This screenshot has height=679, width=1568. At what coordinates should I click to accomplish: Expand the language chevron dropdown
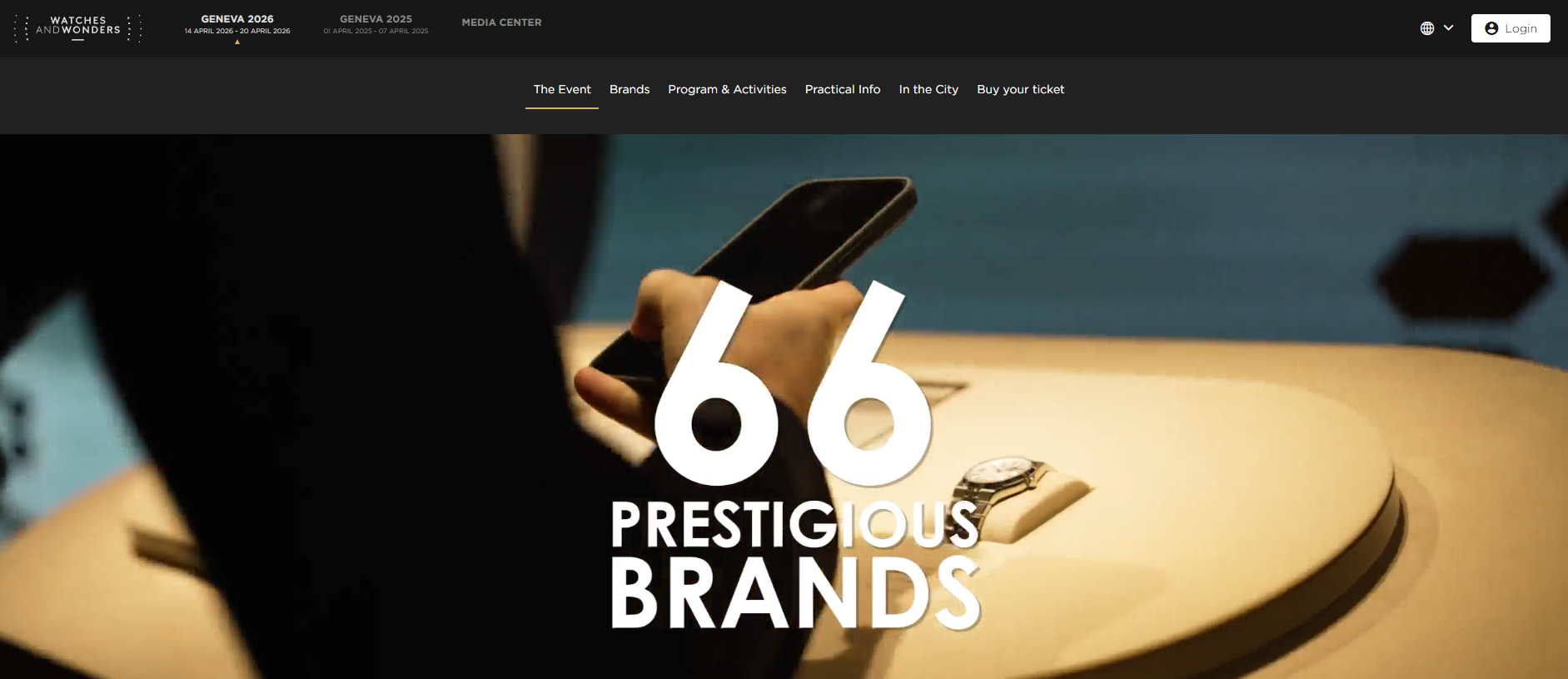coord(1449,28)
